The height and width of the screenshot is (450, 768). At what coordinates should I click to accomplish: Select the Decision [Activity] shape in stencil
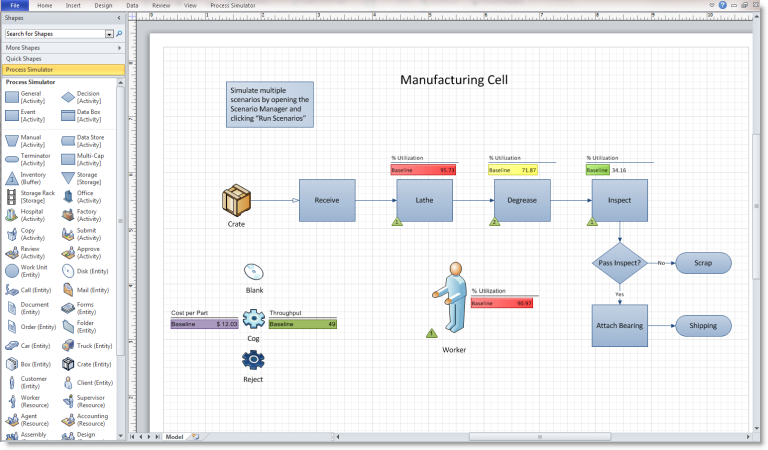point(67,97)
